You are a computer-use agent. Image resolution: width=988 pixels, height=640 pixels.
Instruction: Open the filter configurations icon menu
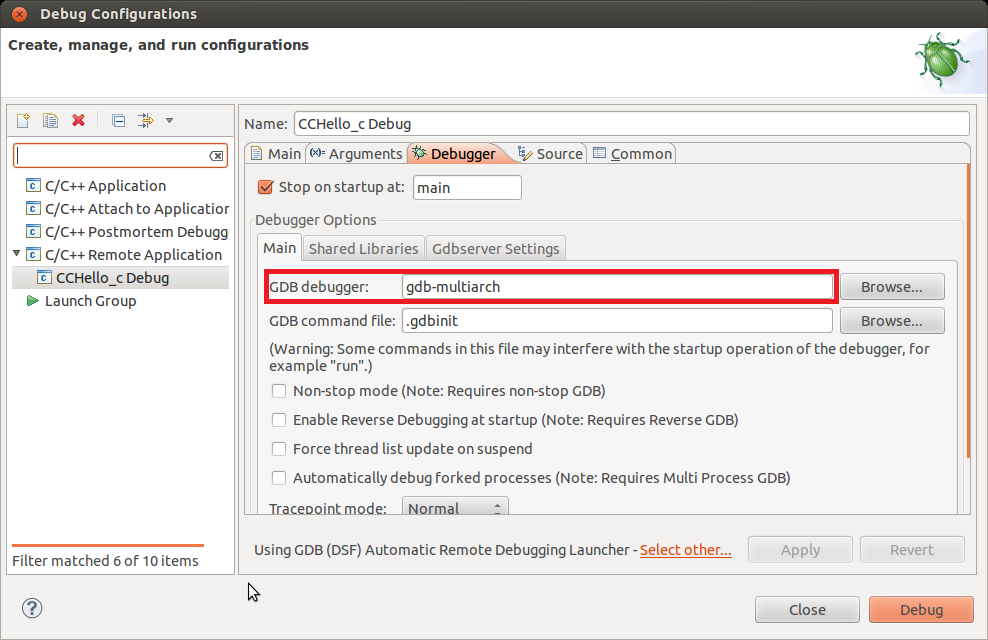pyautogui.click(x=146, y=121)
